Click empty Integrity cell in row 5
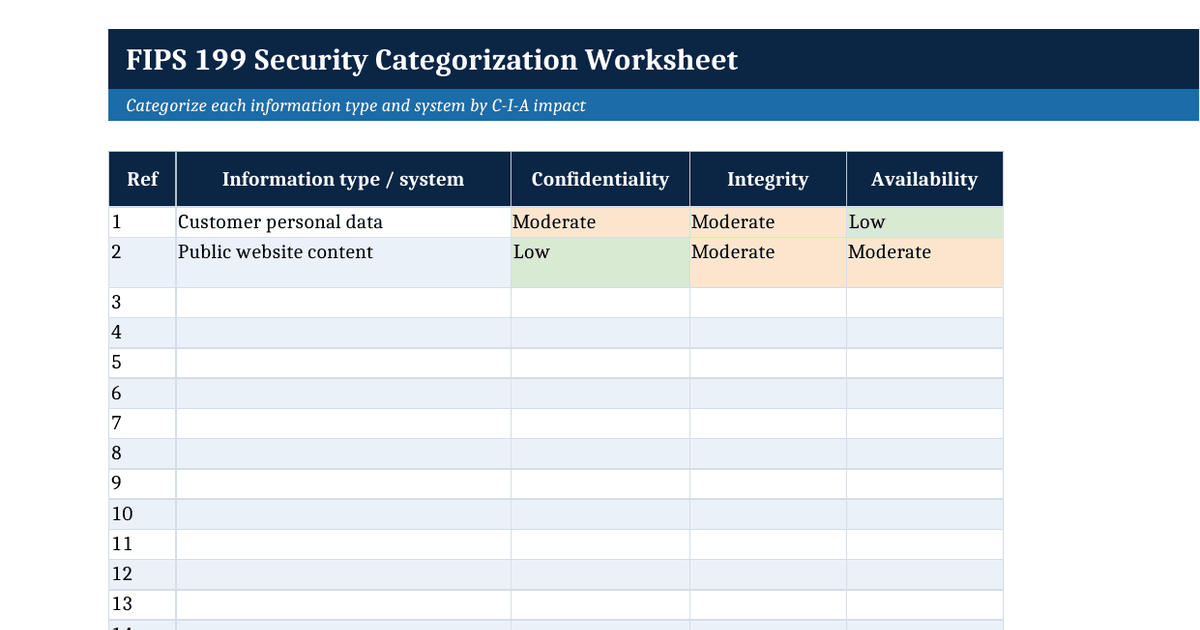Viewport: 1200px width, 630px height. tap(768, 362)
